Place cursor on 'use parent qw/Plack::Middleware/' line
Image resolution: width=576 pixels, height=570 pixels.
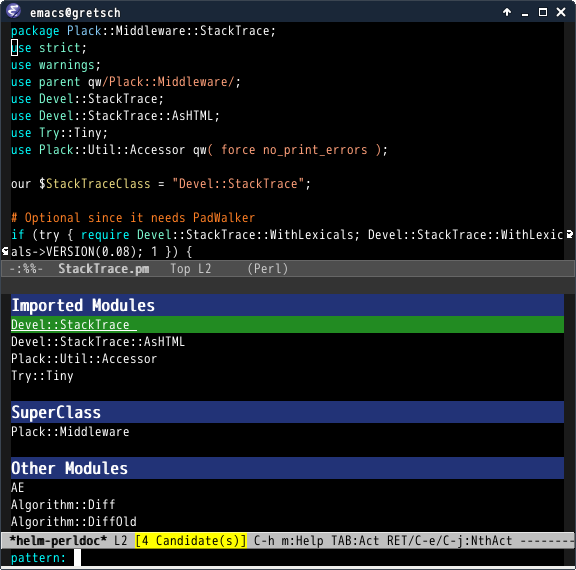pyautogui.click(x=126, y=82)
